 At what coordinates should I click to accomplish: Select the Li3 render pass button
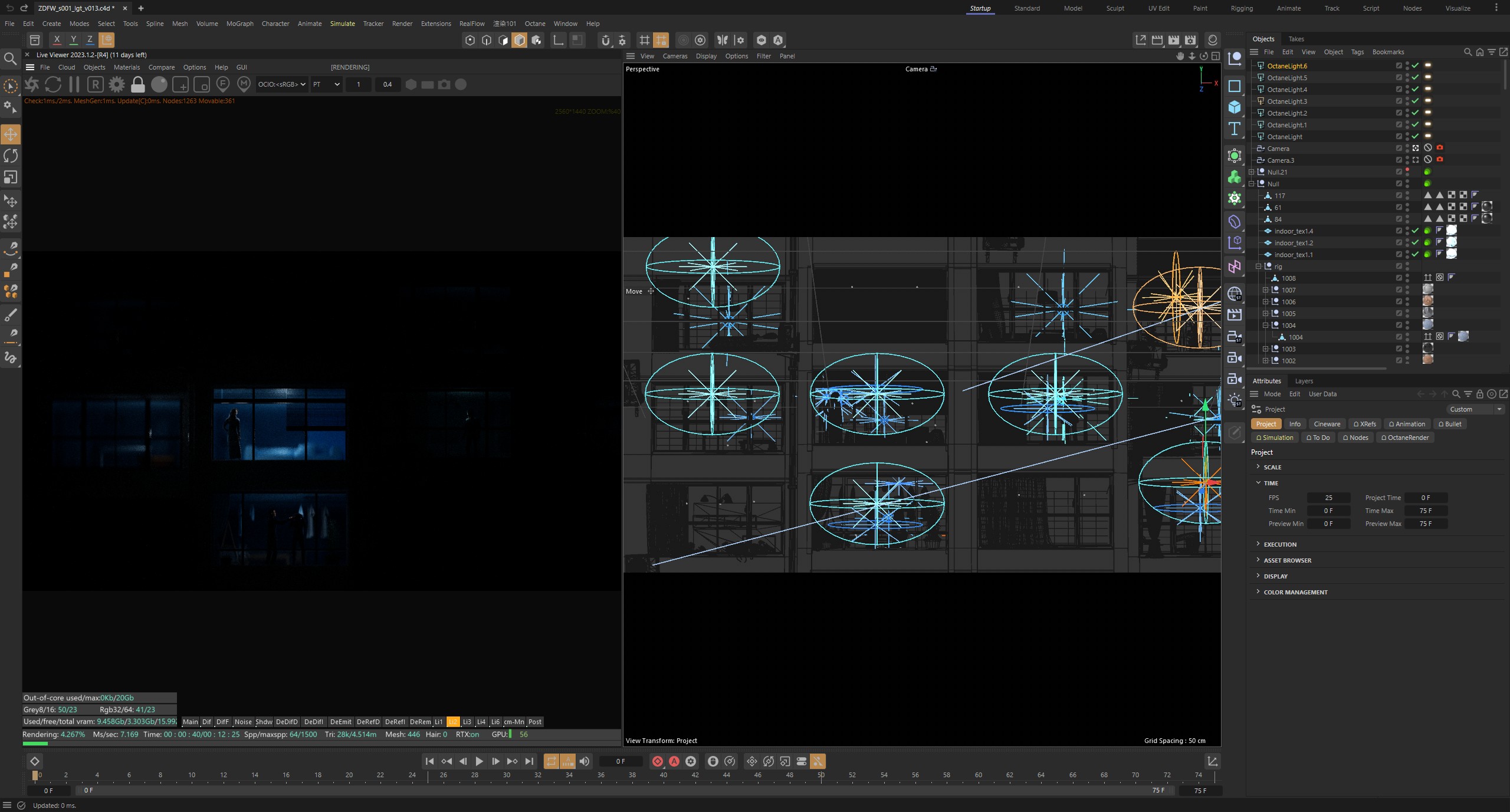click(467, 722)
